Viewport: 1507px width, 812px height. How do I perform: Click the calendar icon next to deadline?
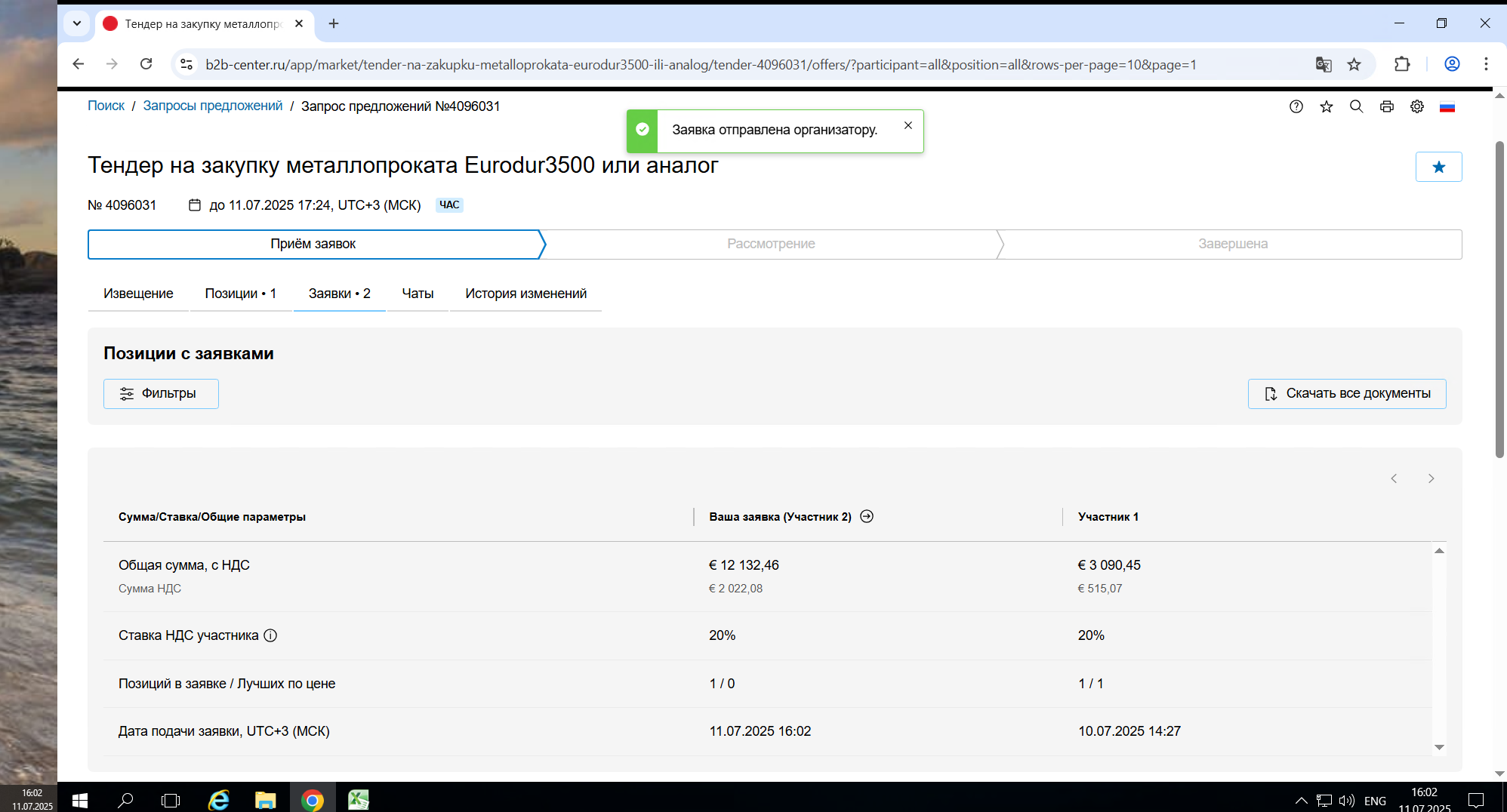click(195, 205)
